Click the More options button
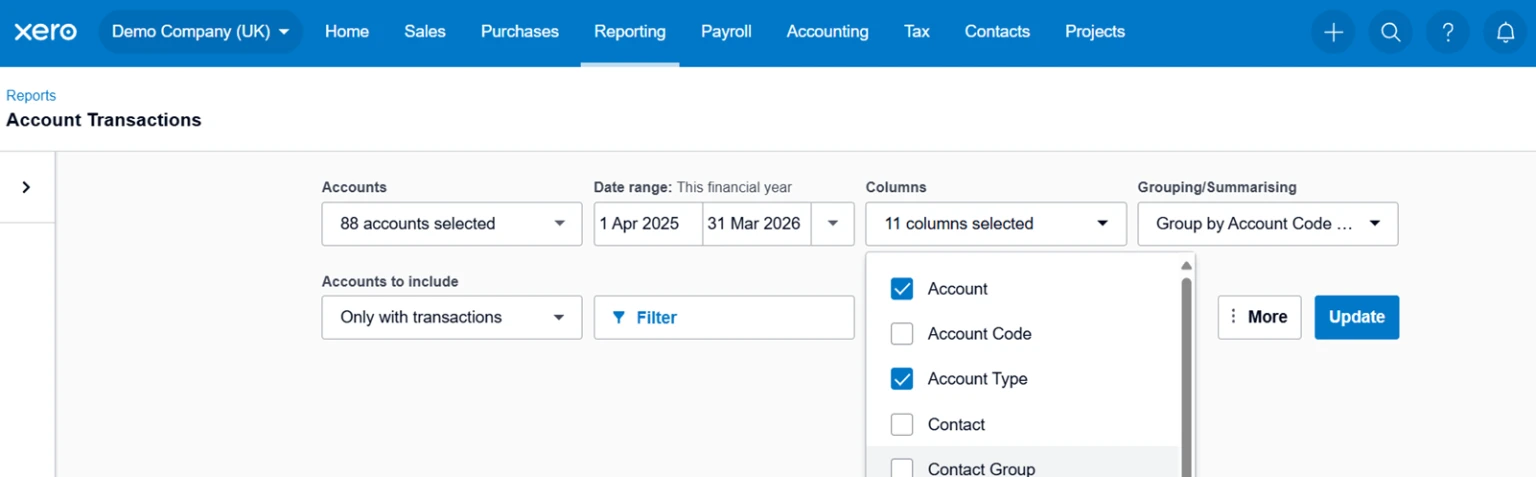 point(1259,317)
